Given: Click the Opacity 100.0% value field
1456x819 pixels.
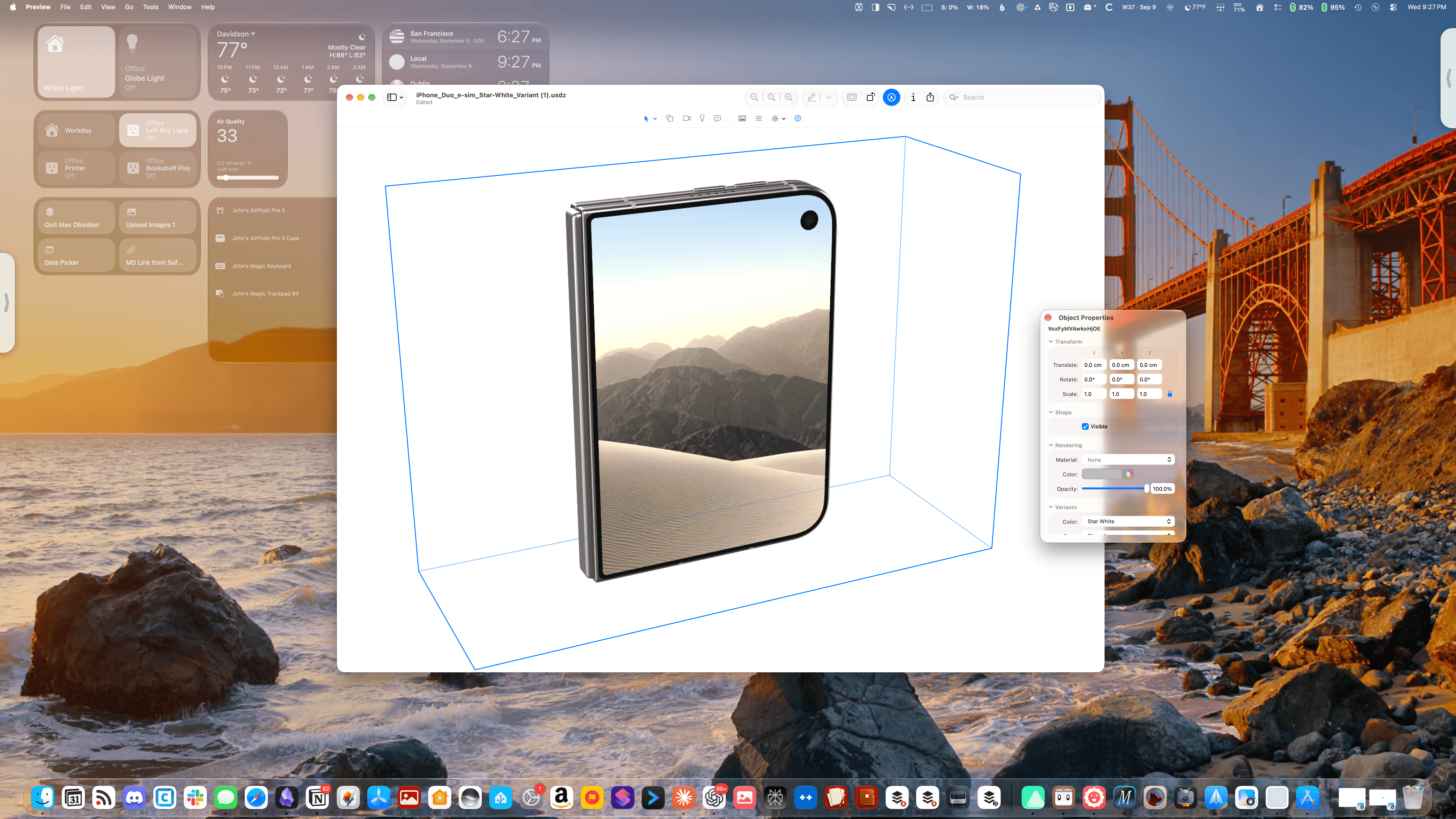Looking at the screenshot, I should [x=1162, y=489].
